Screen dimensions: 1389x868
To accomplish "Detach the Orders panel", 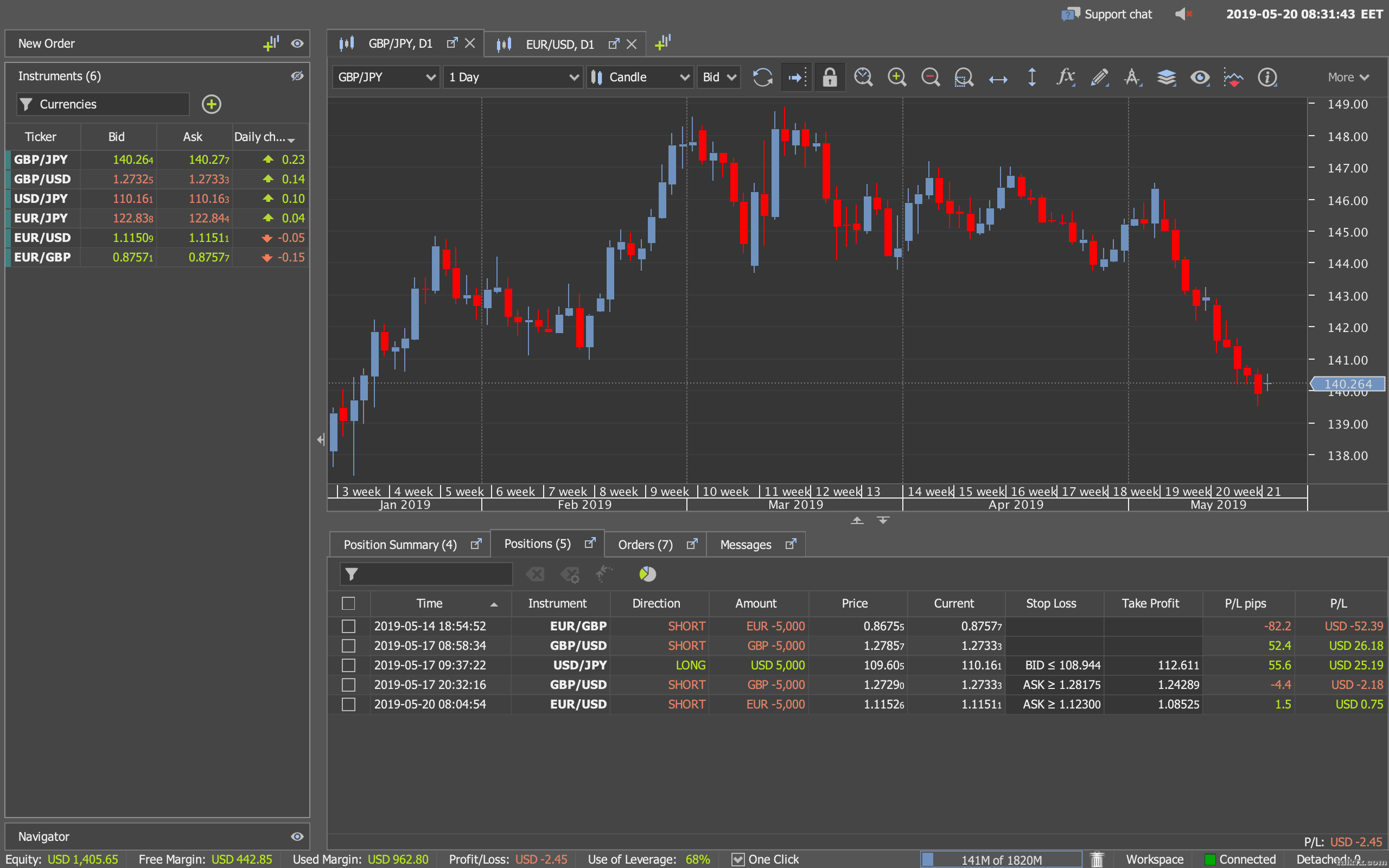I will click(692, 543).
